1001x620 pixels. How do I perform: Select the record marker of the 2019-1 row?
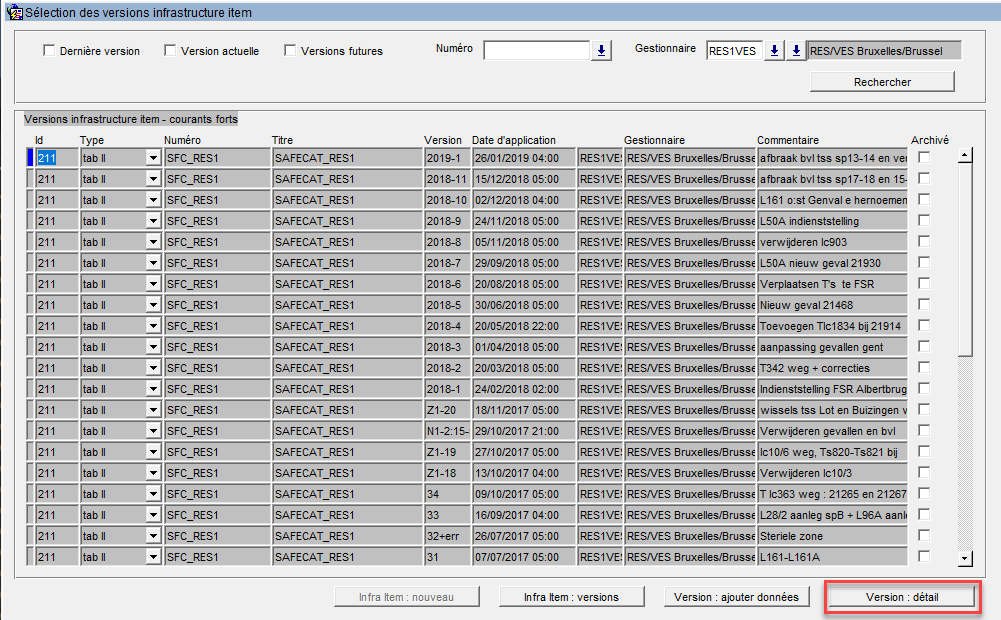(30, 158)
